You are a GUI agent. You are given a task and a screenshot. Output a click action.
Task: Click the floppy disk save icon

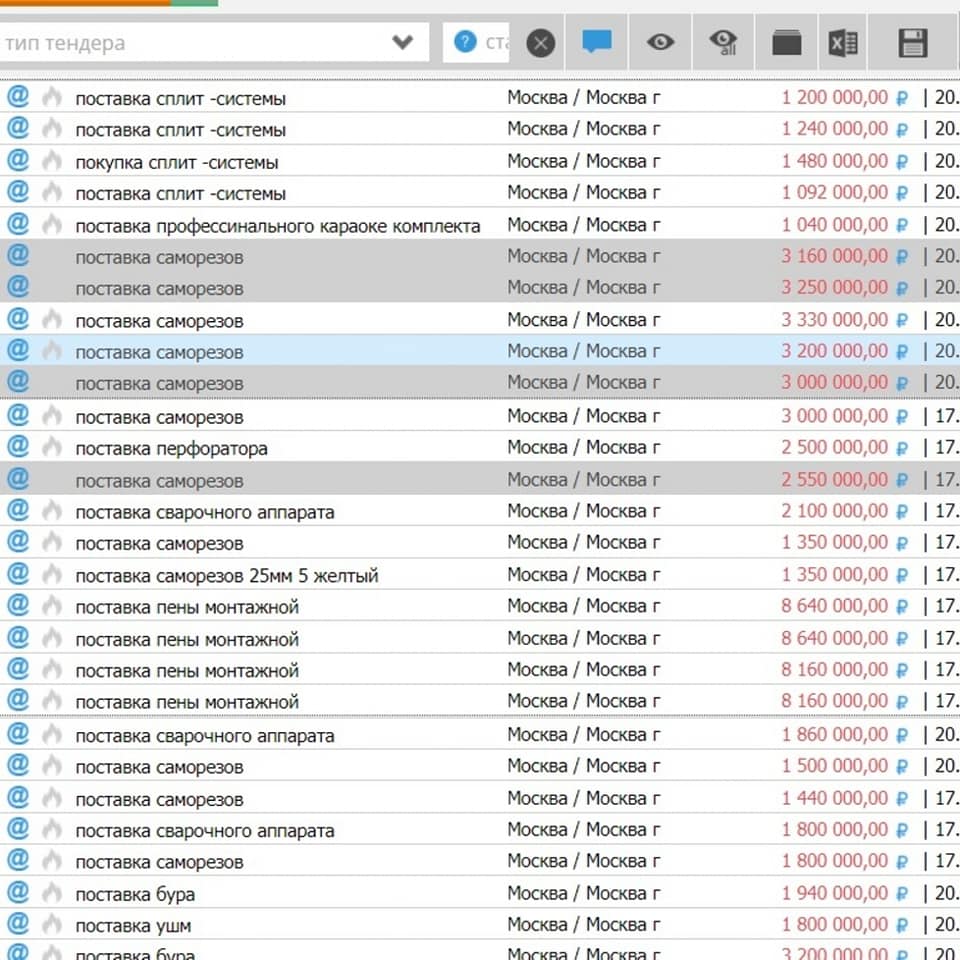tap(913, 42)
